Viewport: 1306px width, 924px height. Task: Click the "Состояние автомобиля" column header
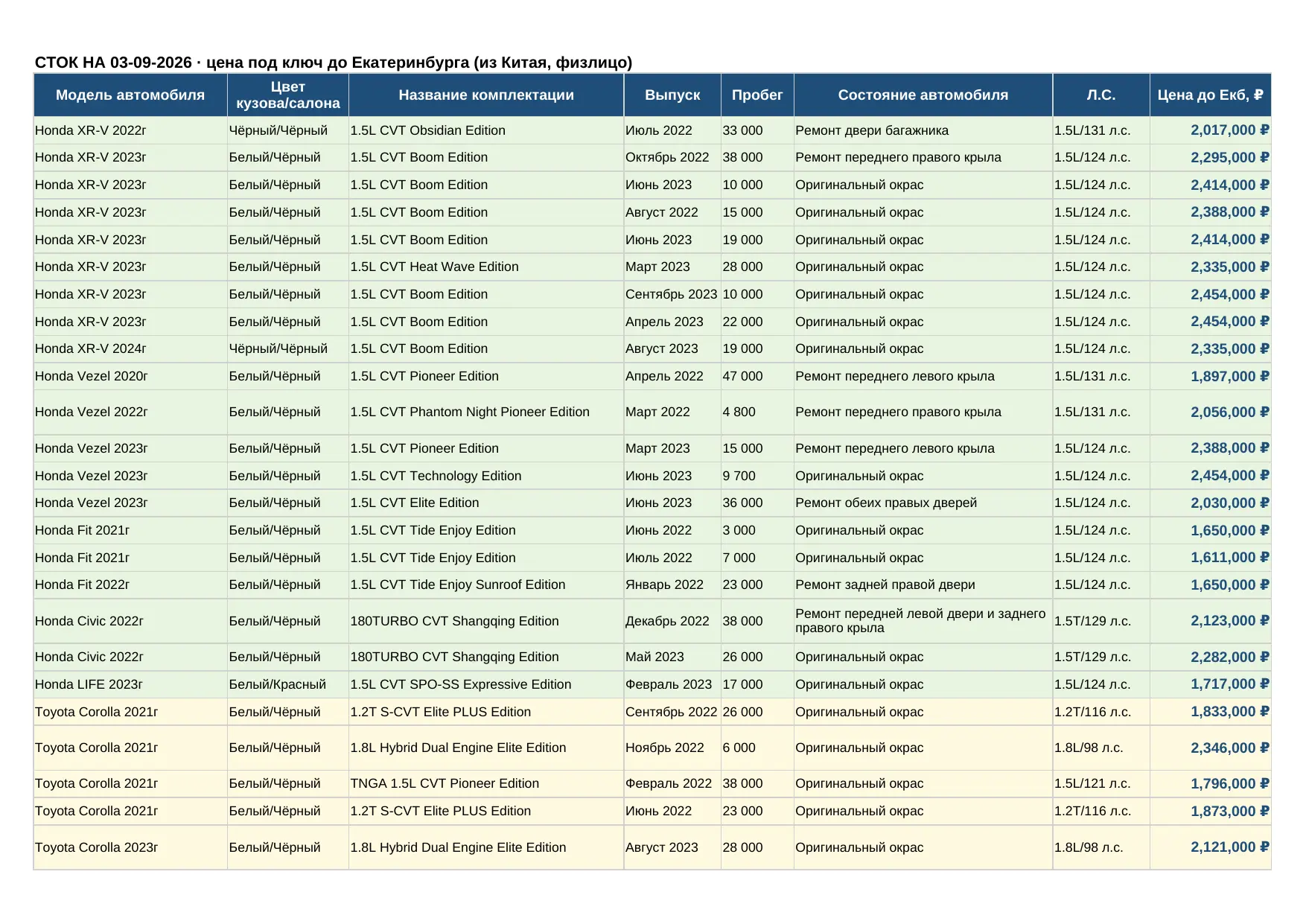click(923, 95)
